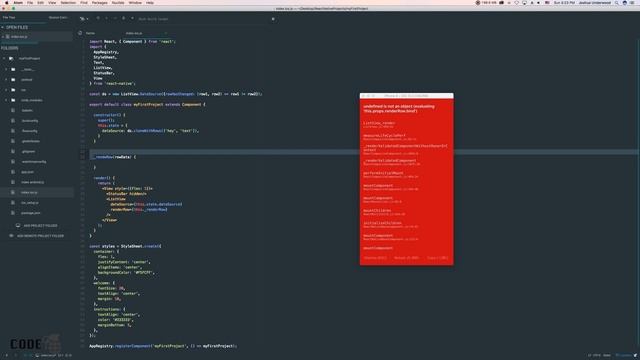
Task: Expand the ios folder arrow
Action: coord(6,90)
